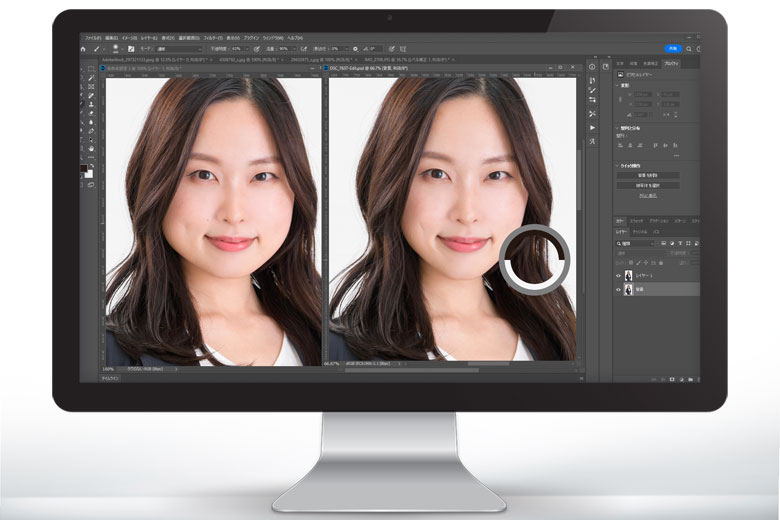The width and height of the screenshot is (780, 520).
Task: Open the search magnifier icon at top right
Action: point(691,47)
